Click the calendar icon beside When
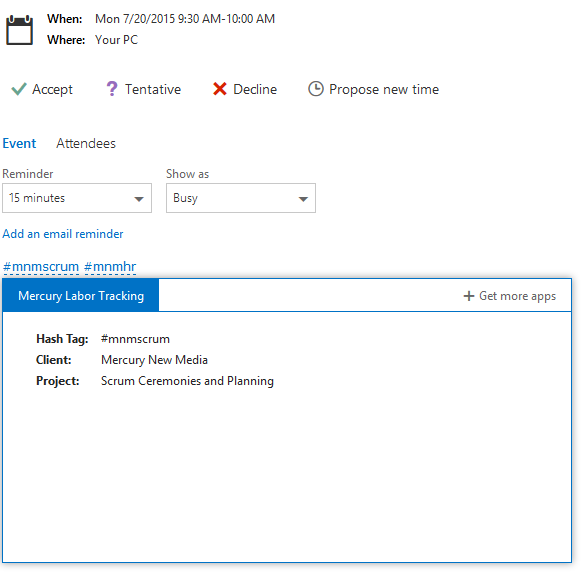 pyautogui.click(x=19, y=30)
